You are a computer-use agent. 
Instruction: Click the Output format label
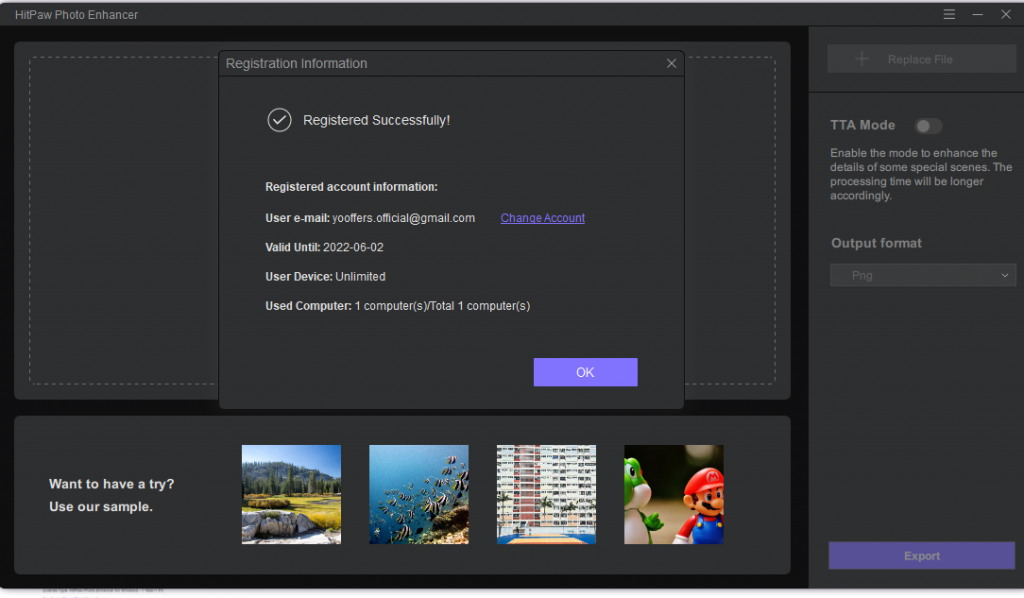tap(876, 243)
